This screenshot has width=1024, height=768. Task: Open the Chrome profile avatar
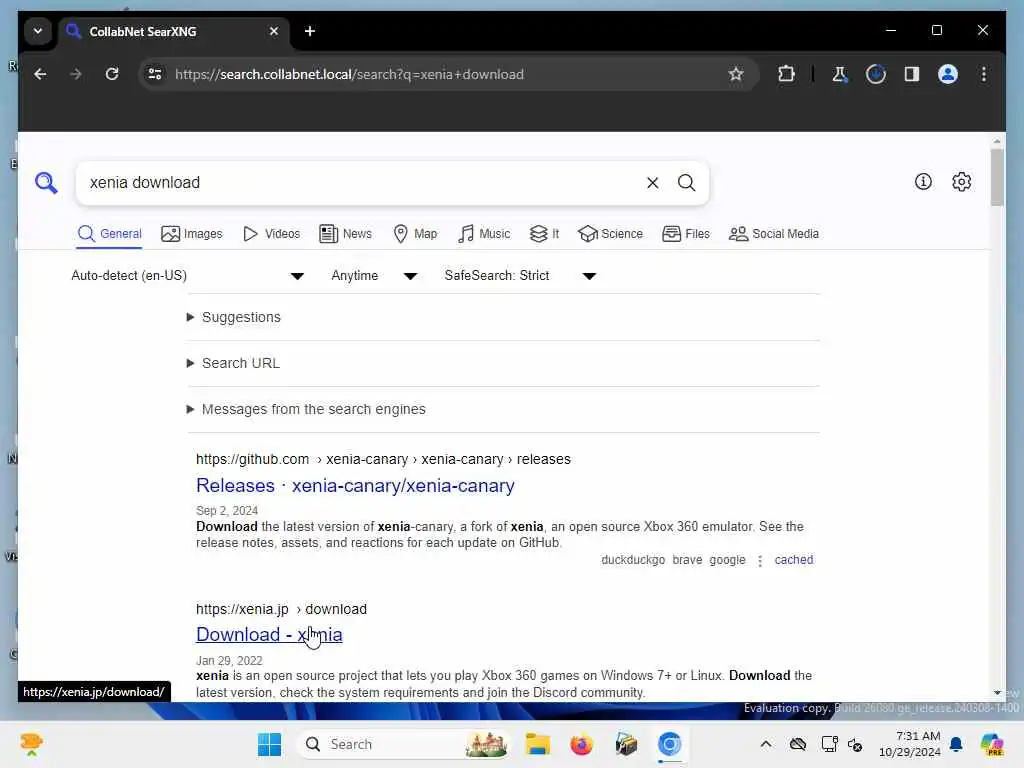(948, 74)
